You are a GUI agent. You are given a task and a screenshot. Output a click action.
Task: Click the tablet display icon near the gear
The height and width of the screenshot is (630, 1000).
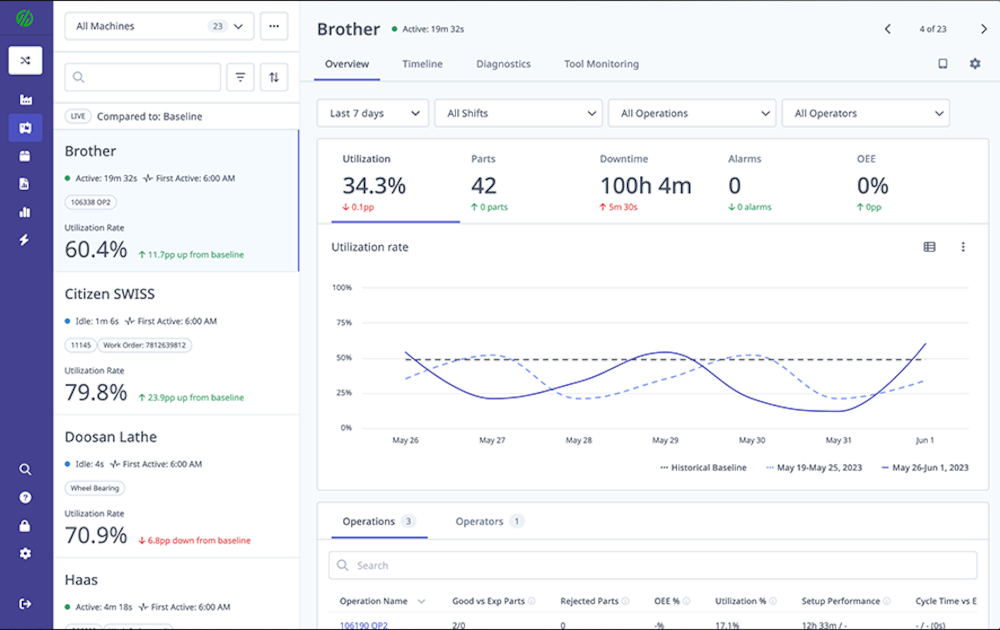[942, 63]
